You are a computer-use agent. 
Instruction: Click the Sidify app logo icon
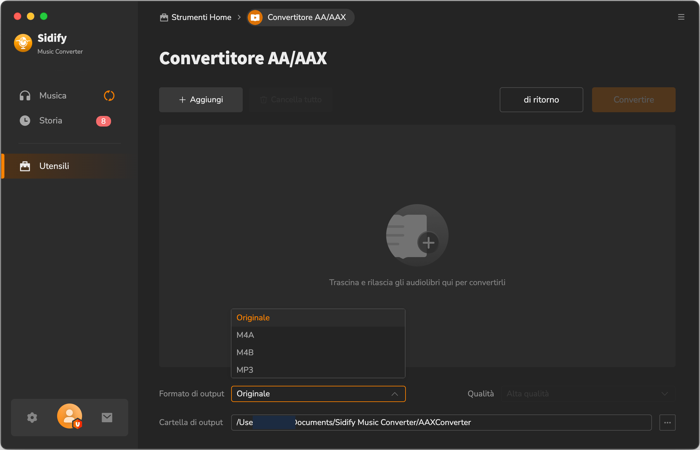(23, 43)
